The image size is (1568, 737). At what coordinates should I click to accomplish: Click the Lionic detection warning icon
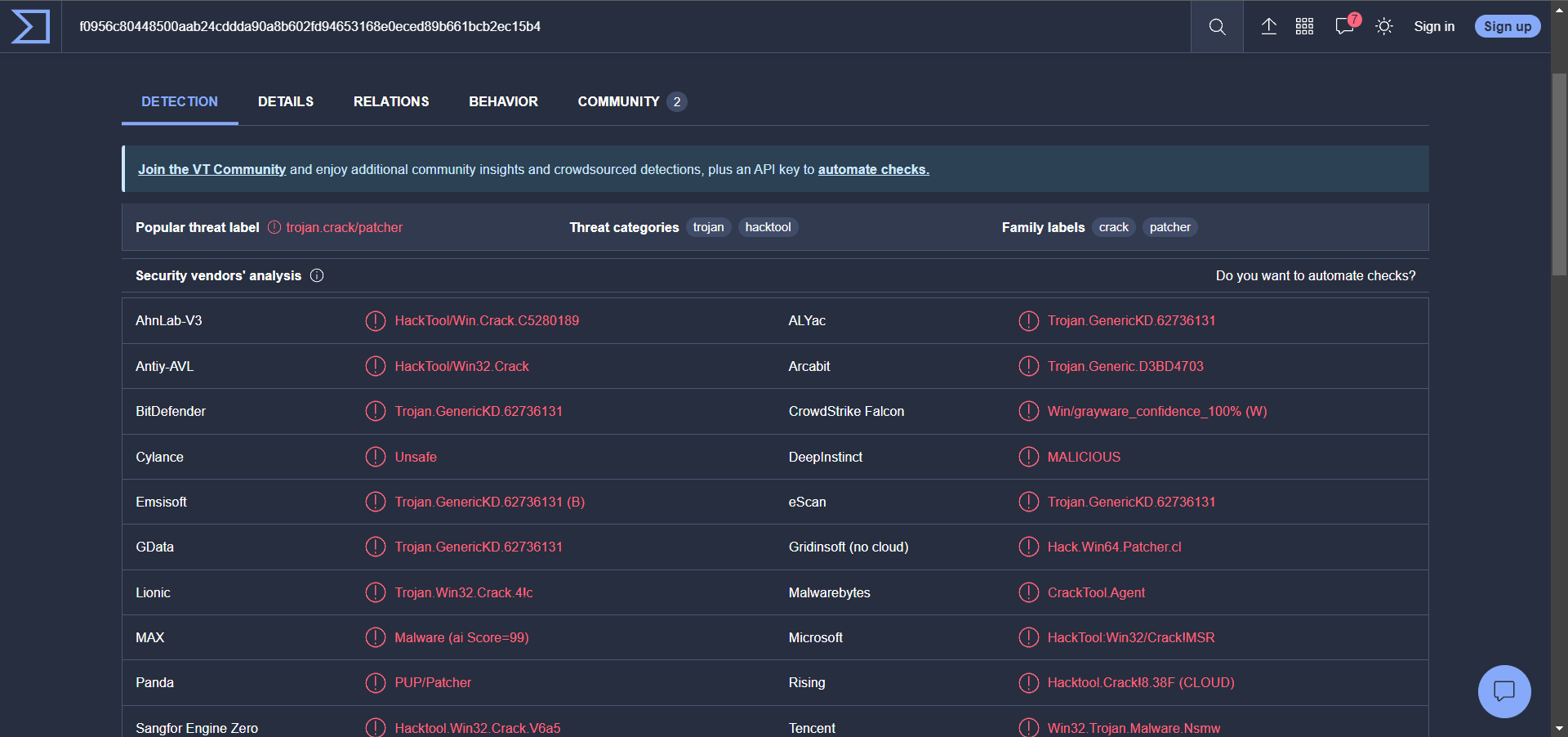[x=375, y=592]
